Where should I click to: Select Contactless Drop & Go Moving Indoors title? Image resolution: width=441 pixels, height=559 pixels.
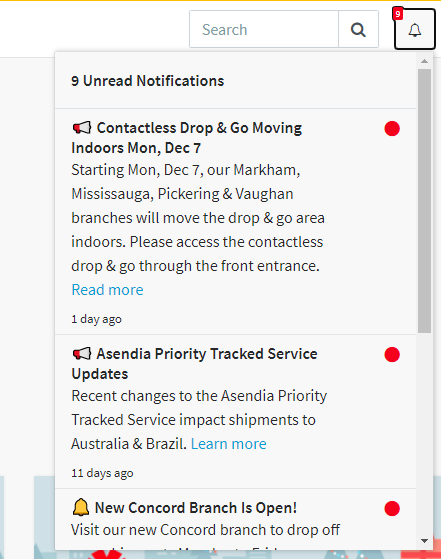187,138
